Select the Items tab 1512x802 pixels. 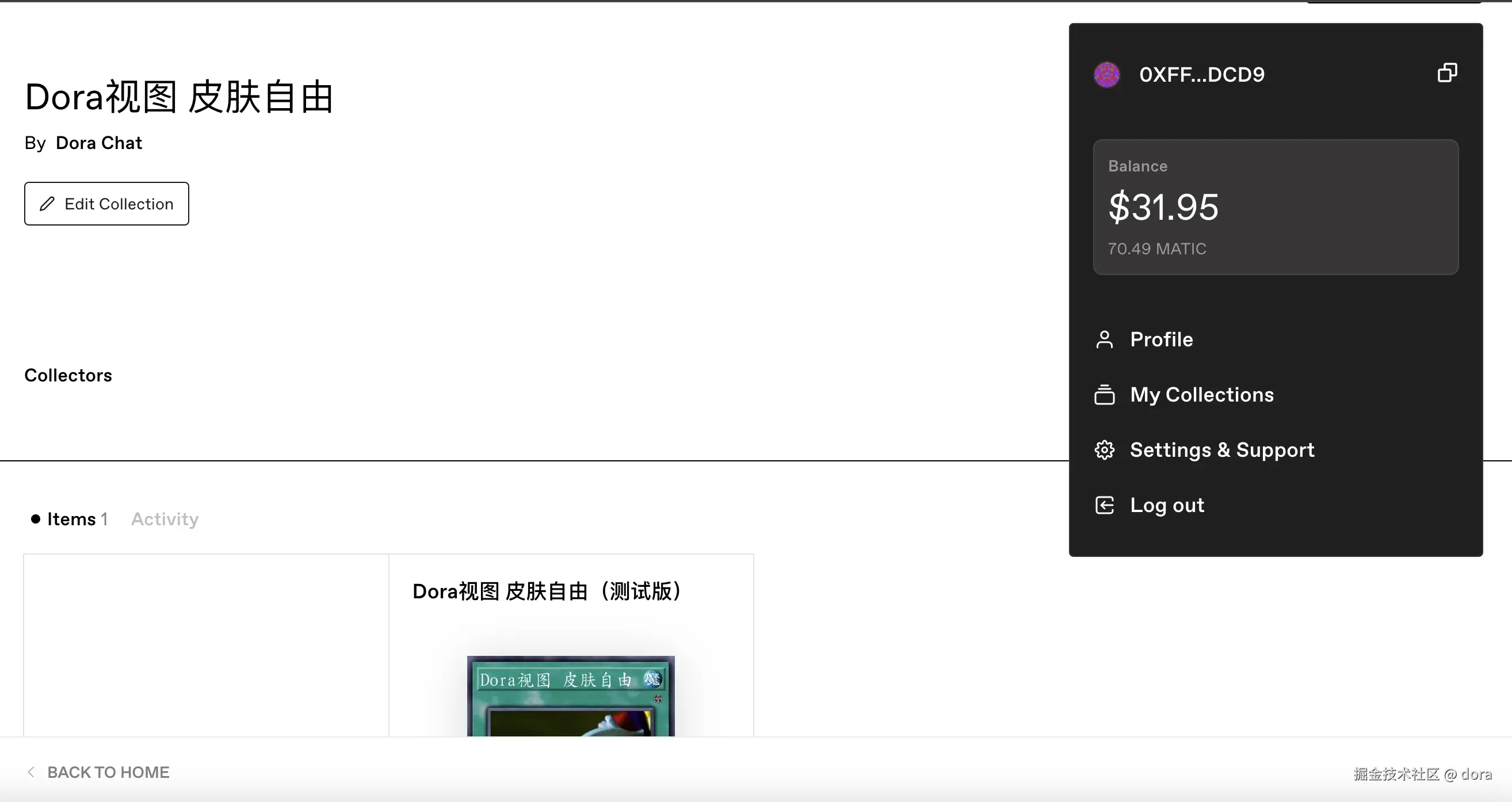click(71, 519)
